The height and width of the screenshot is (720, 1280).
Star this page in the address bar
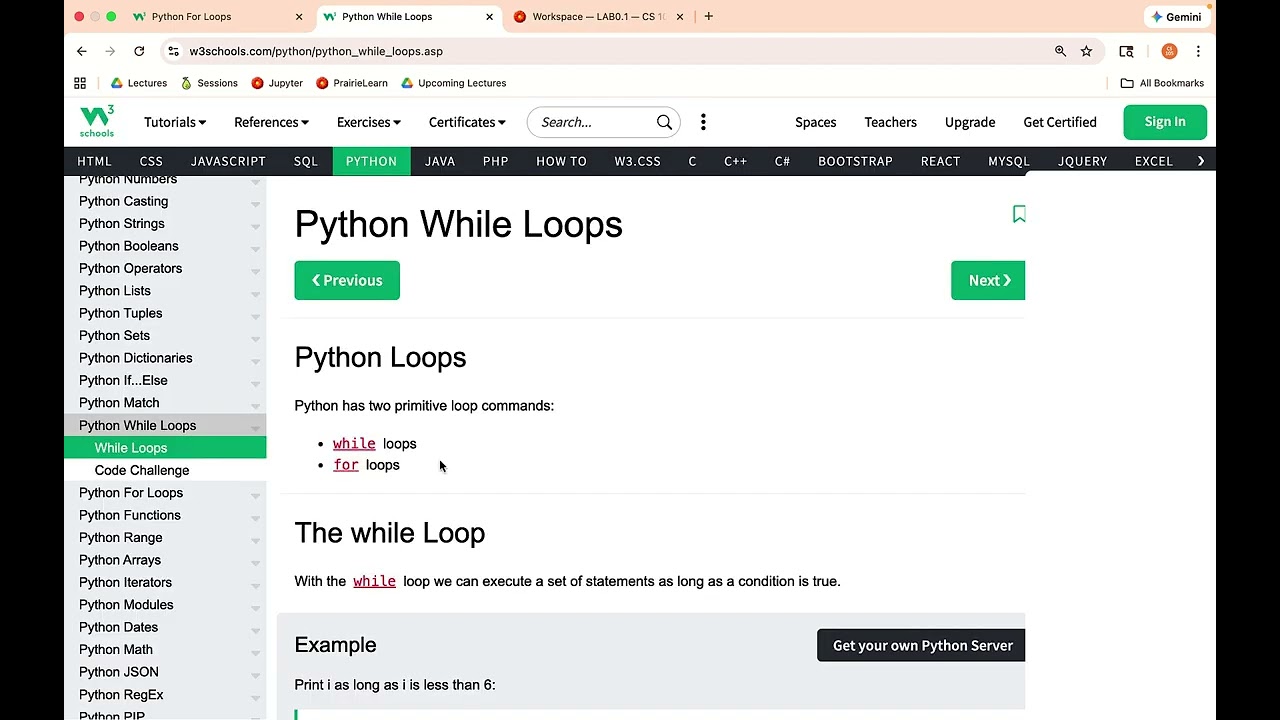click(x=1086, y=51)
